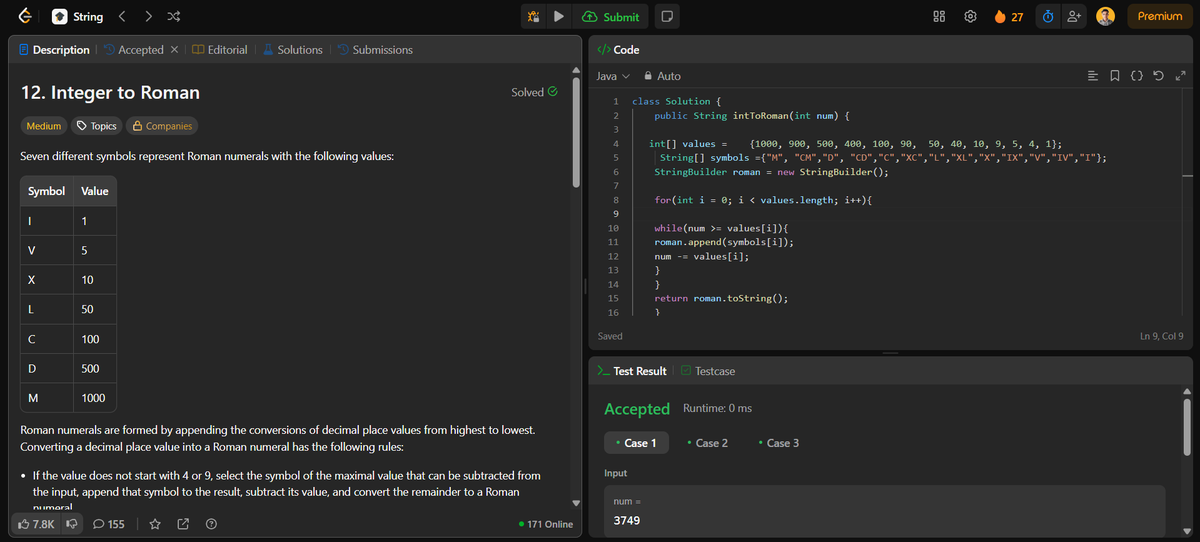Open the notes icon beside Submit
This screenshot has height=542, width=1200.
coord(667,16)
